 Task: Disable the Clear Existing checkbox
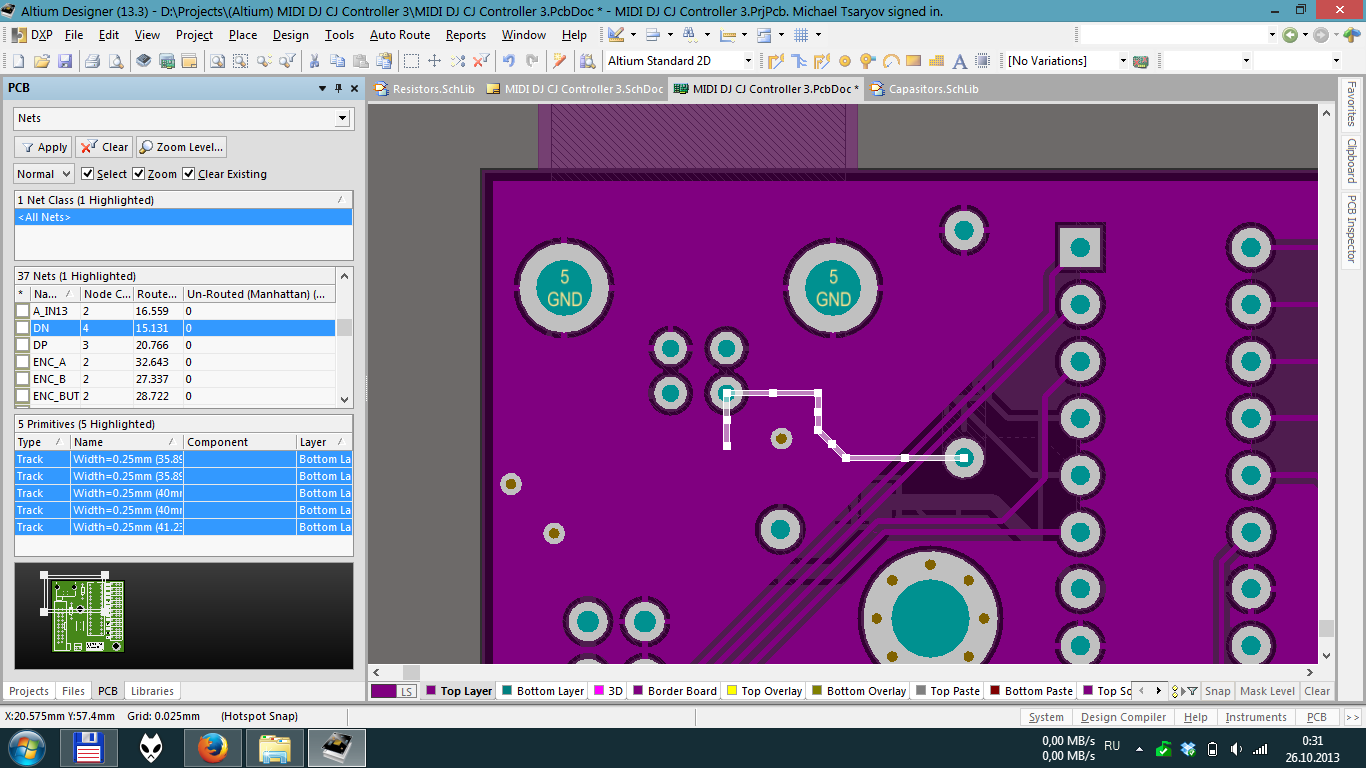pos(189,174)
